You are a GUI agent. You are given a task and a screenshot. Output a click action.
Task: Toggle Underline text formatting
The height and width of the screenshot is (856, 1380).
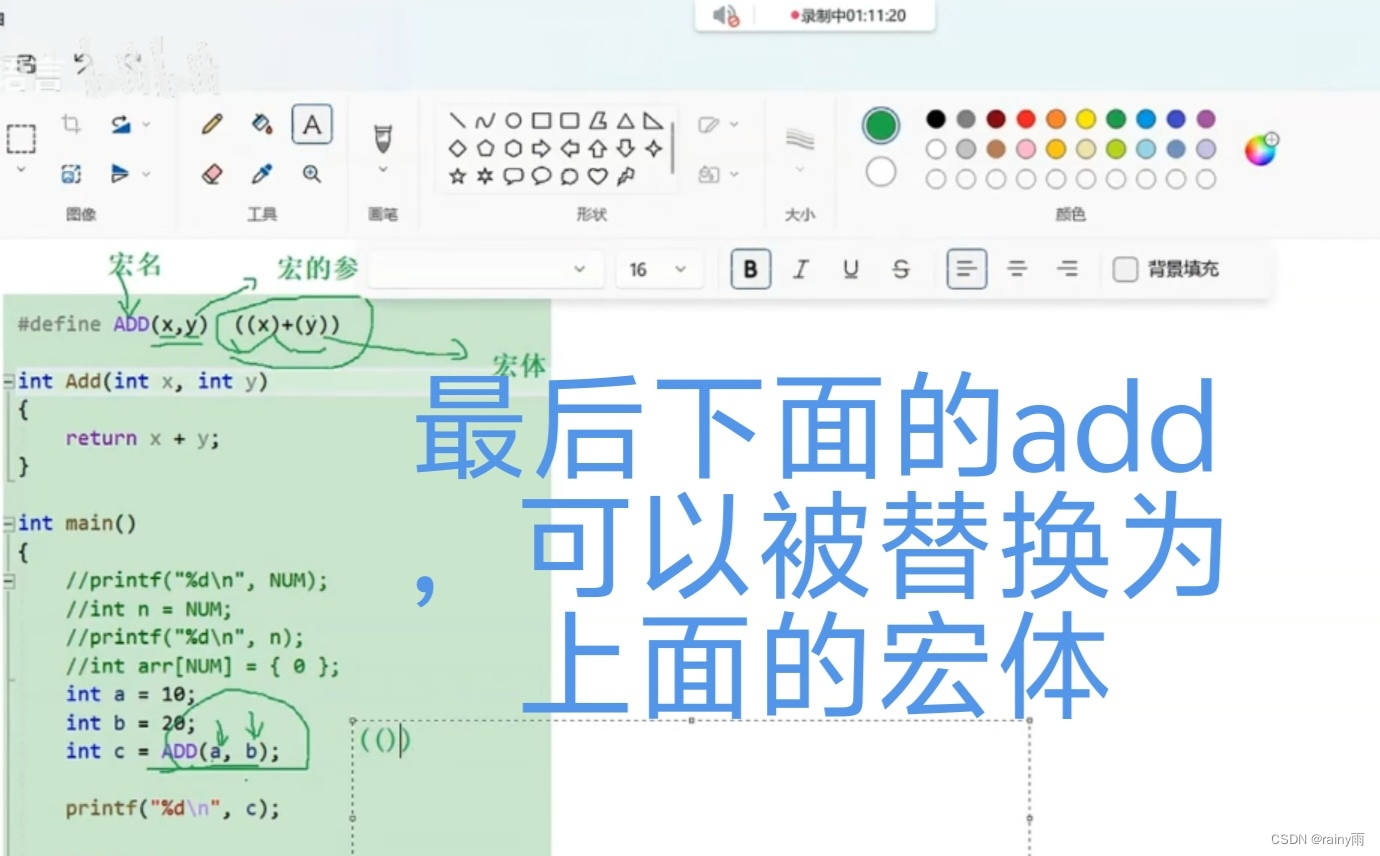pos(851,269)
